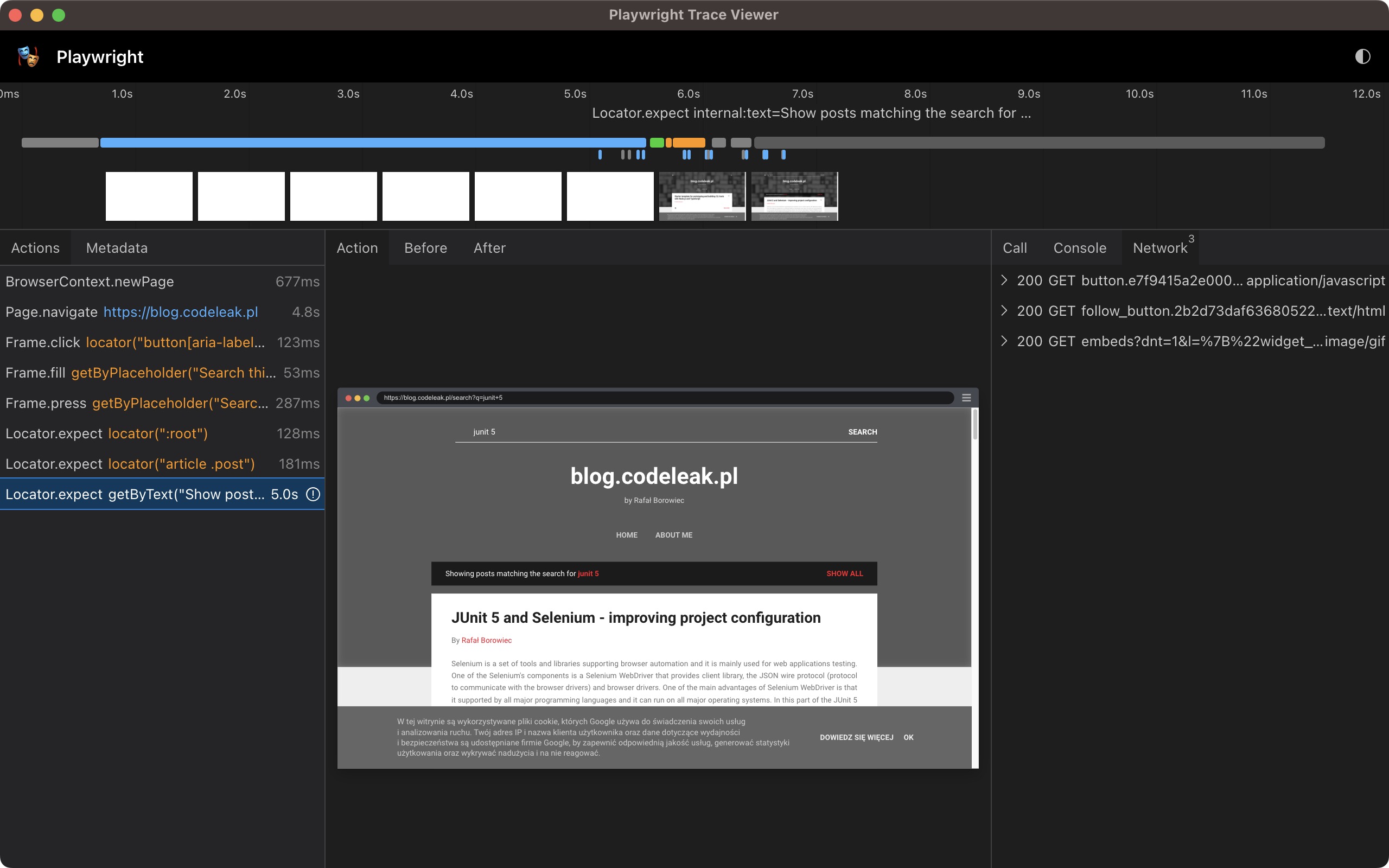The height and width of the screenshot is (868, 1389).
Task: Click DOWIEDZ SIĘ WIĘCEJ in cookie banner
Action: pyautogui.click(x=856, y=737)
